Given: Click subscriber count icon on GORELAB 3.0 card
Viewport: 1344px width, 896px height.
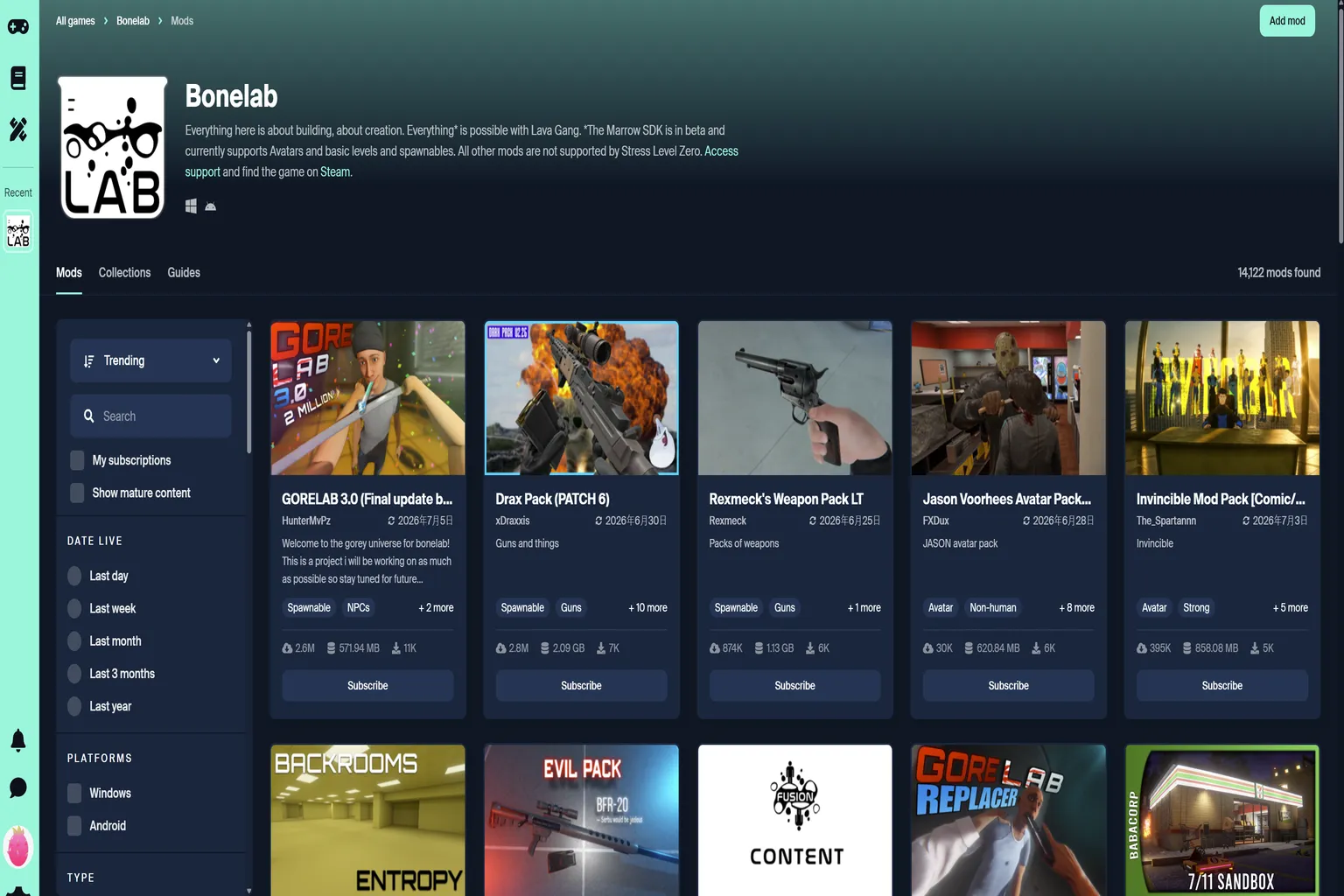Looking at the screenshot, I should (x=287, y=648).
